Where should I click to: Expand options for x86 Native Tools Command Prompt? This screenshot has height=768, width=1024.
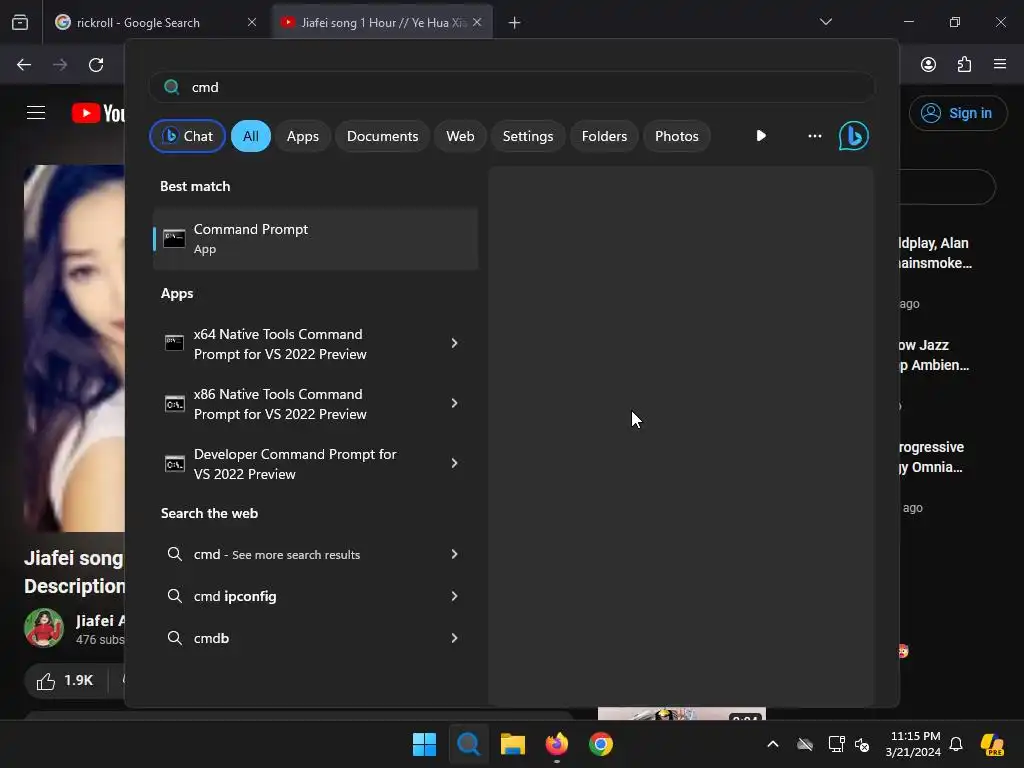point(455,403)
